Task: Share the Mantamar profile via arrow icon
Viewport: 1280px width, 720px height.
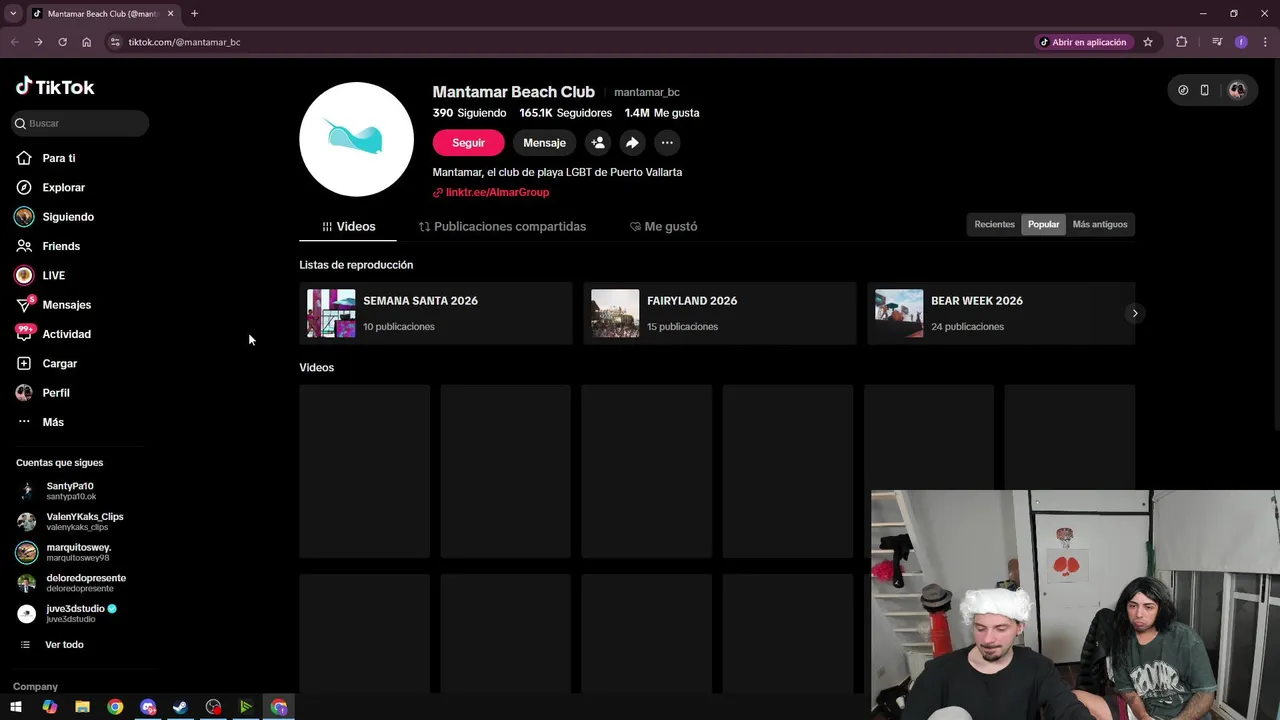Action: [632, 143]
